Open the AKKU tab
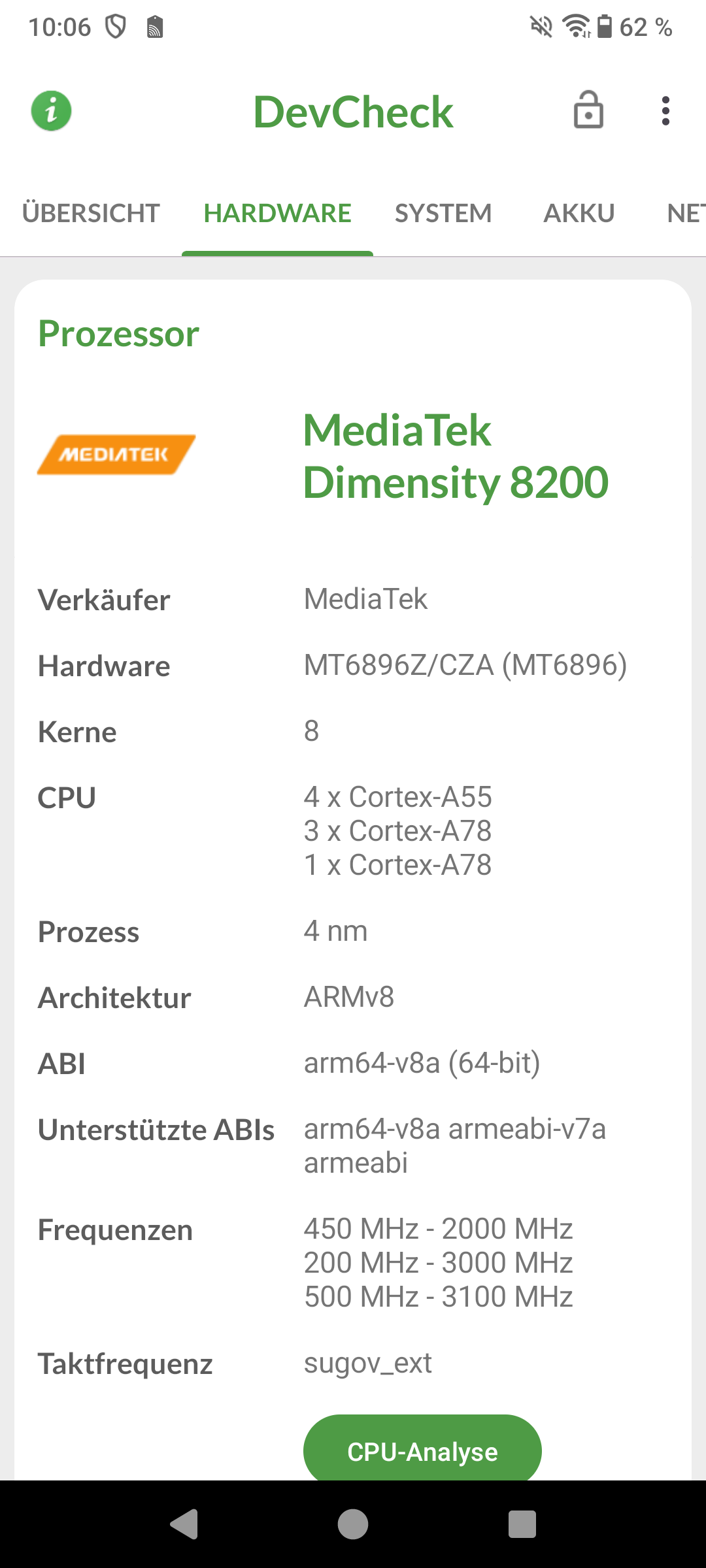This screenshot has width=706, height=1568. coord(579,213)
